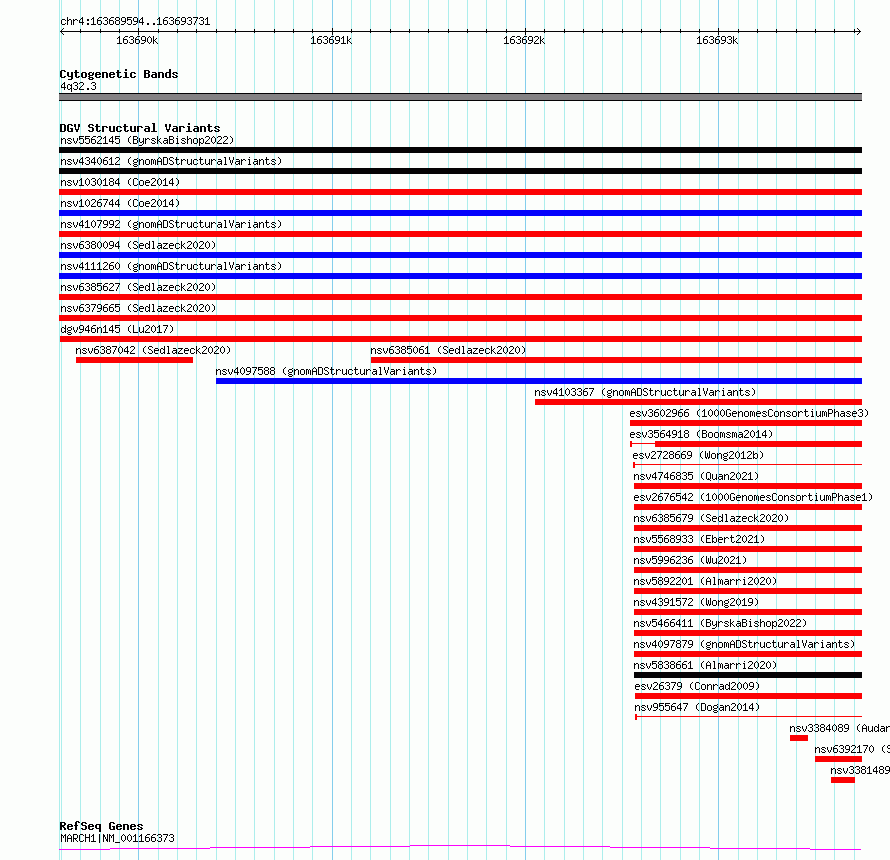Open the nsv4391572 (Wong2019) label
The width and height of the screenshot is (890, 860).
696,602
